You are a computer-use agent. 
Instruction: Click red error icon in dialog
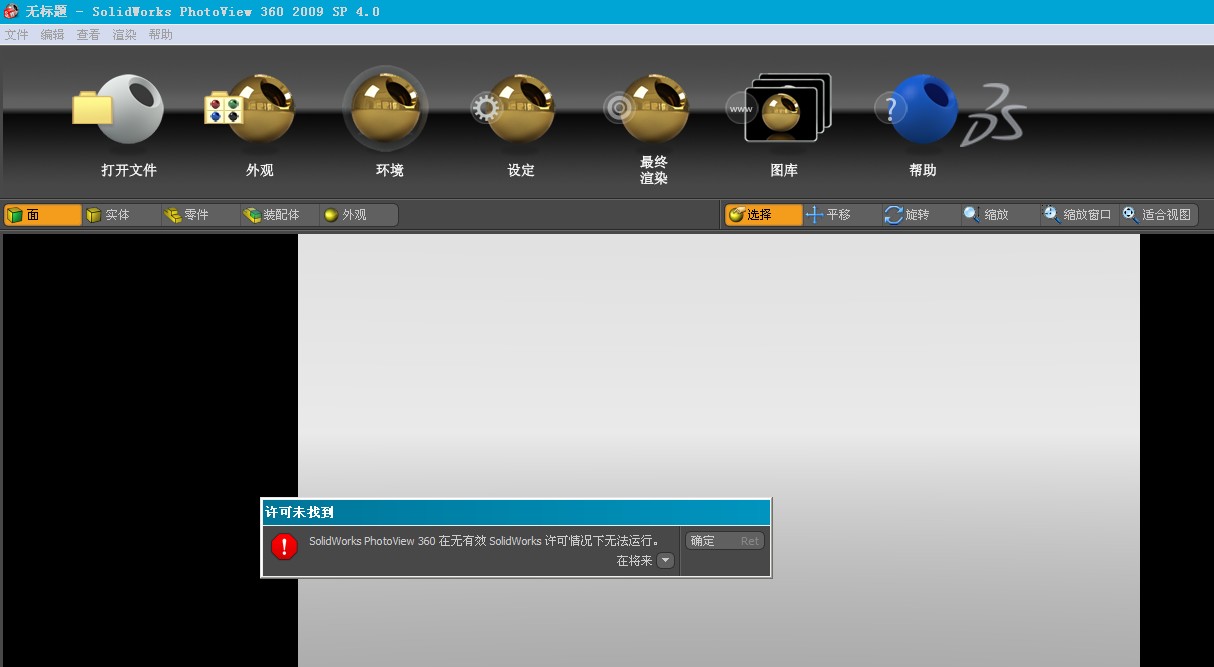click(x=285, y=546)
